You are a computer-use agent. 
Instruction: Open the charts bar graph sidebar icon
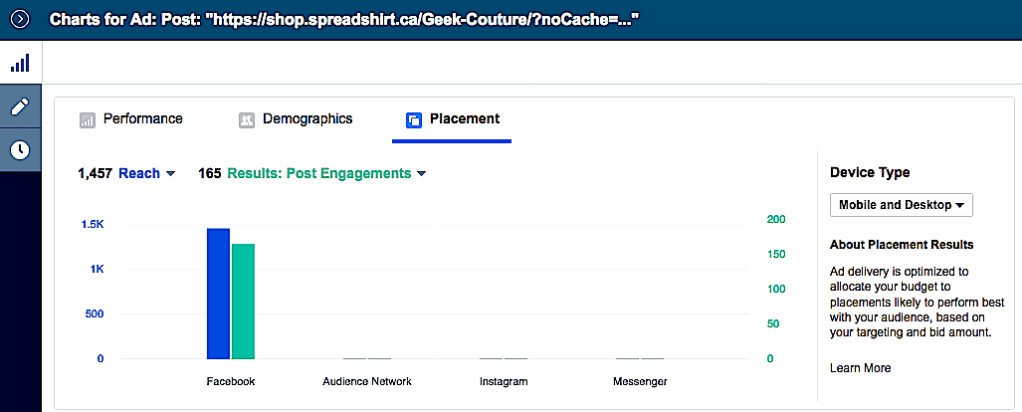point(20,63)
